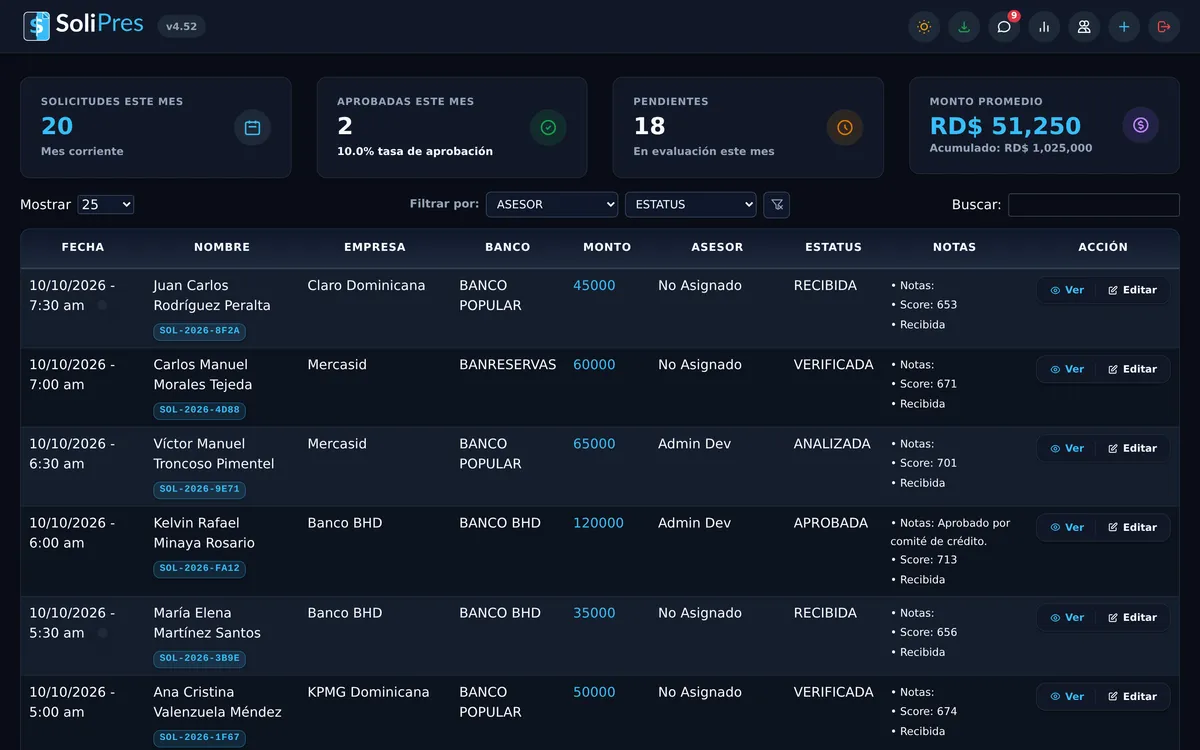This screenshot has height=750, width=1200.
Task: Click the BANRESERVAS bank cell
Action: 508,365
